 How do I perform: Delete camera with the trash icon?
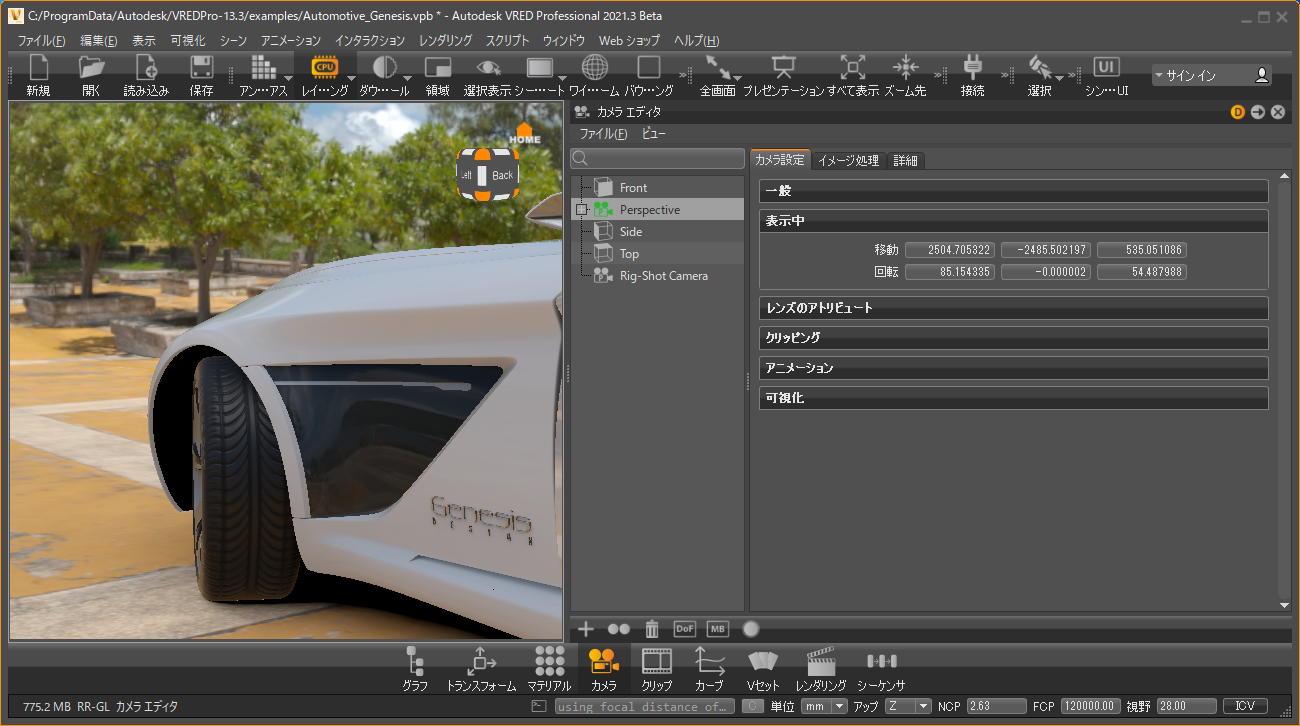[x=652, y=629]
